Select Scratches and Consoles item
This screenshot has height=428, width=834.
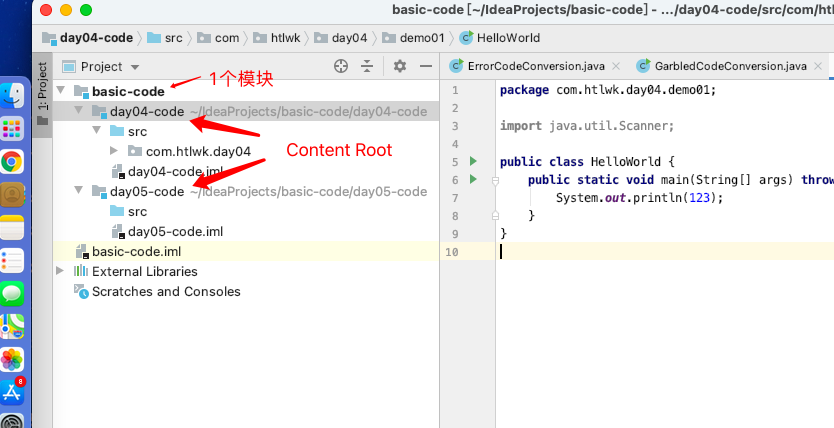coord(166,291)
